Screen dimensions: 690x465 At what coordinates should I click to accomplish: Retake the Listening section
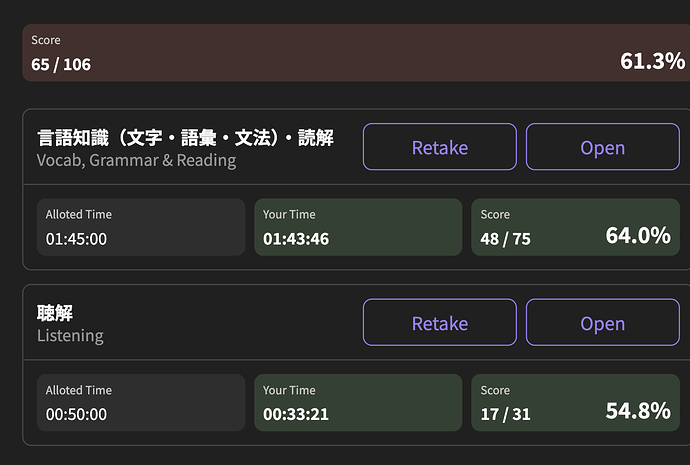[x=439, y=323]
